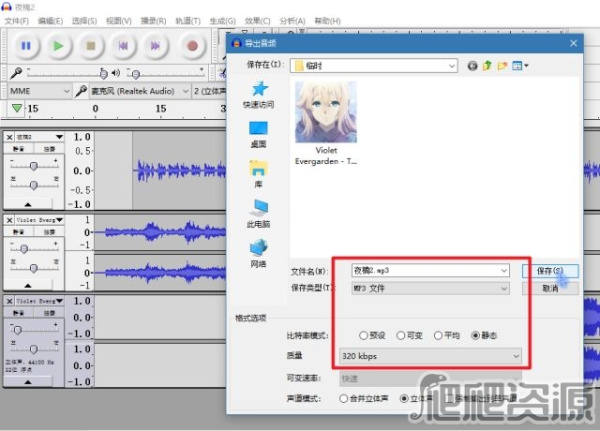Click the green Play button
The width and height of the screenshot is (600, 431).
[x=58, y=46]
